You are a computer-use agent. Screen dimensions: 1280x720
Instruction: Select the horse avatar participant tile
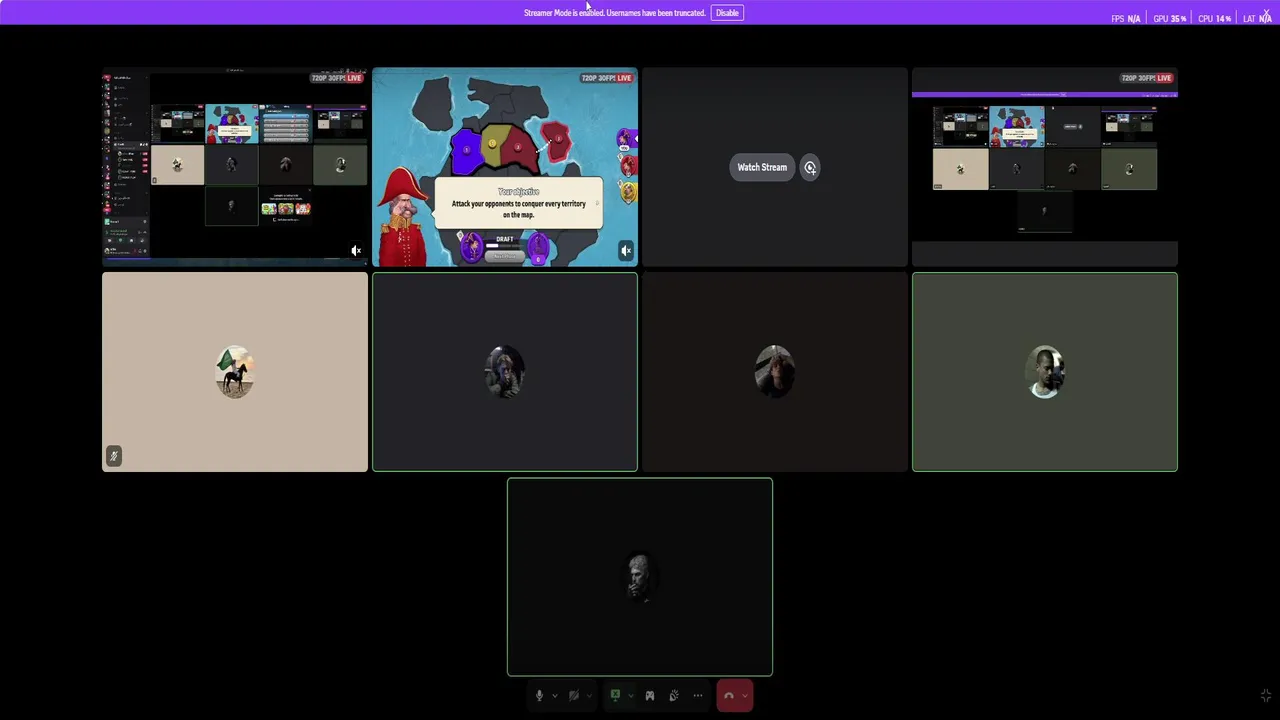click(x=235, y=372)
